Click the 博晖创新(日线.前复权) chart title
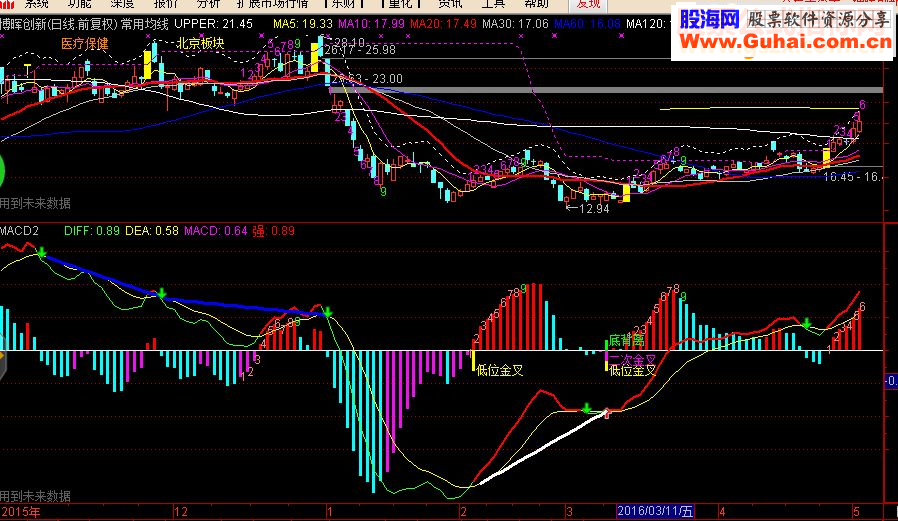The image size is (898, 521). click(x=58, y=24)
